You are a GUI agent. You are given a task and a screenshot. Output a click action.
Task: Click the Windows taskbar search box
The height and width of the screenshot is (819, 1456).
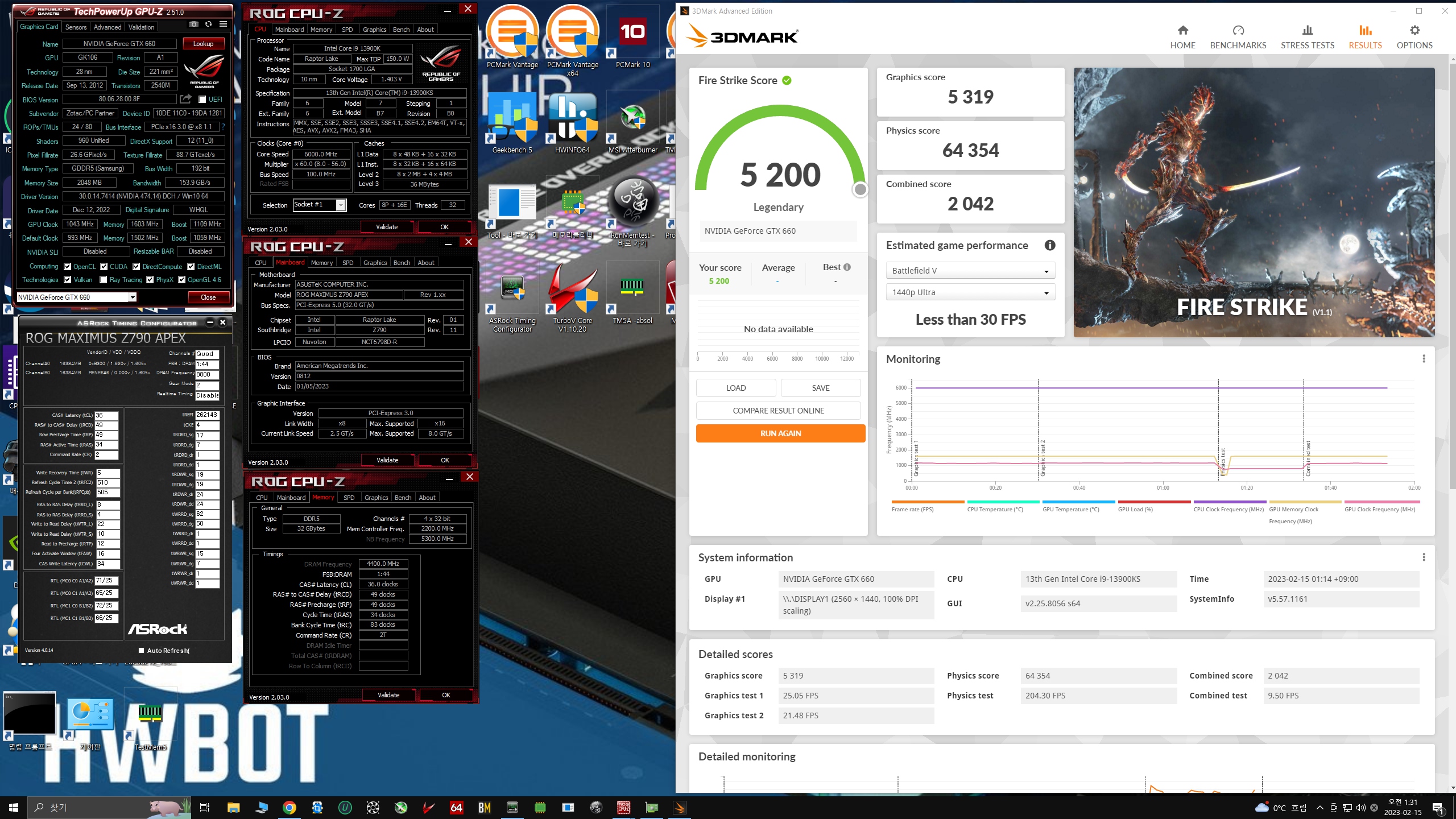pos(108,807)
